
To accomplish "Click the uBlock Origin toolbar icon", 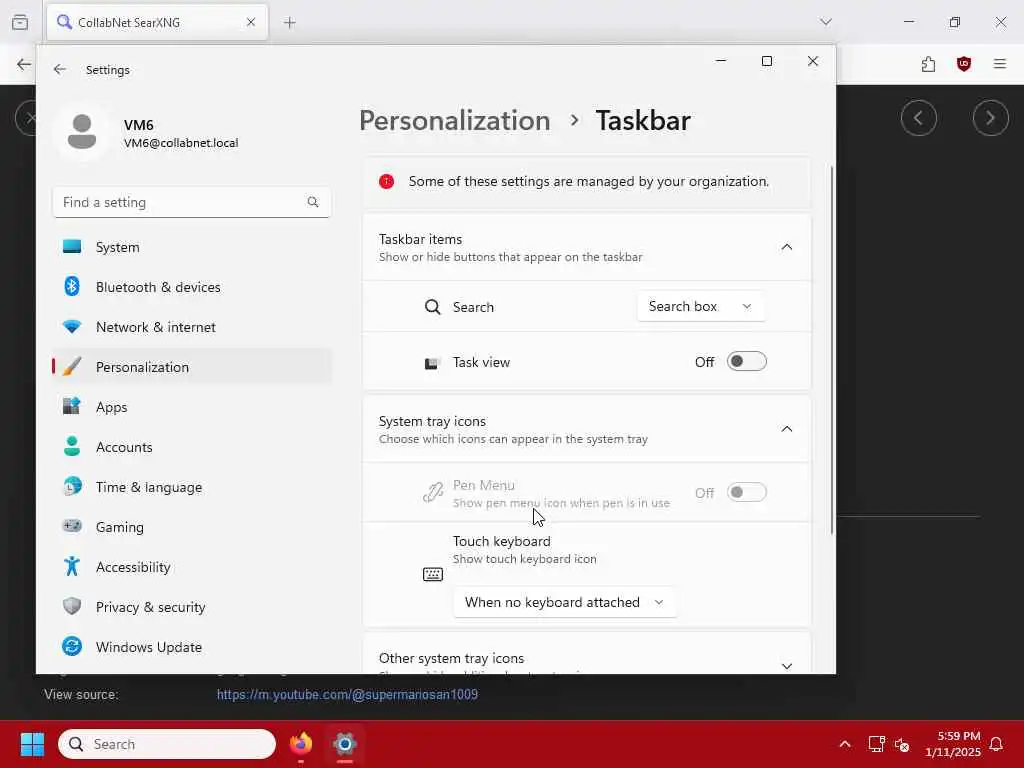I will tap(964, 64).
